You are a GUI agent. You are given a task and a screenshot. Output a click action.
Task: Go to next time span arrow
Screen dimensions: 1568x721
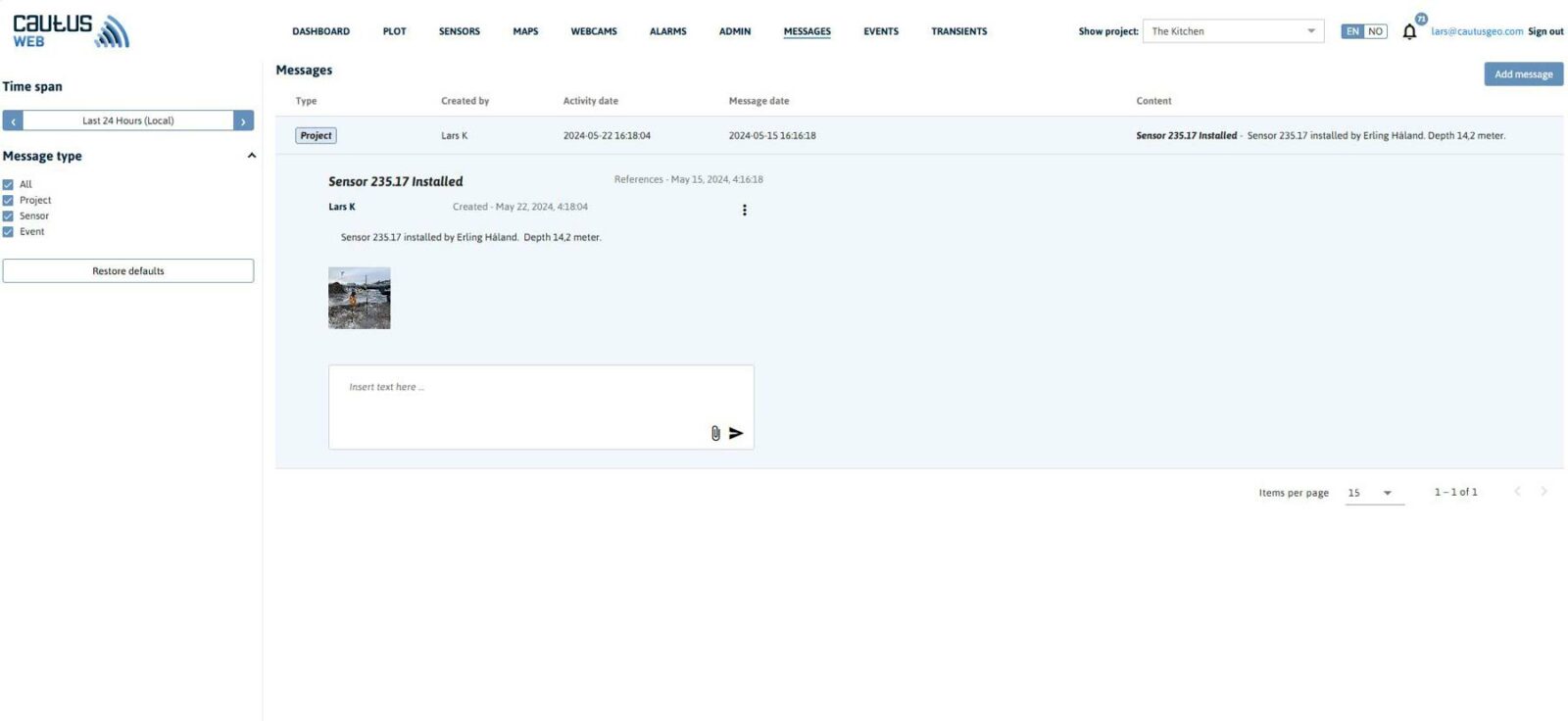pyautogui.click(x=243, y=120)
